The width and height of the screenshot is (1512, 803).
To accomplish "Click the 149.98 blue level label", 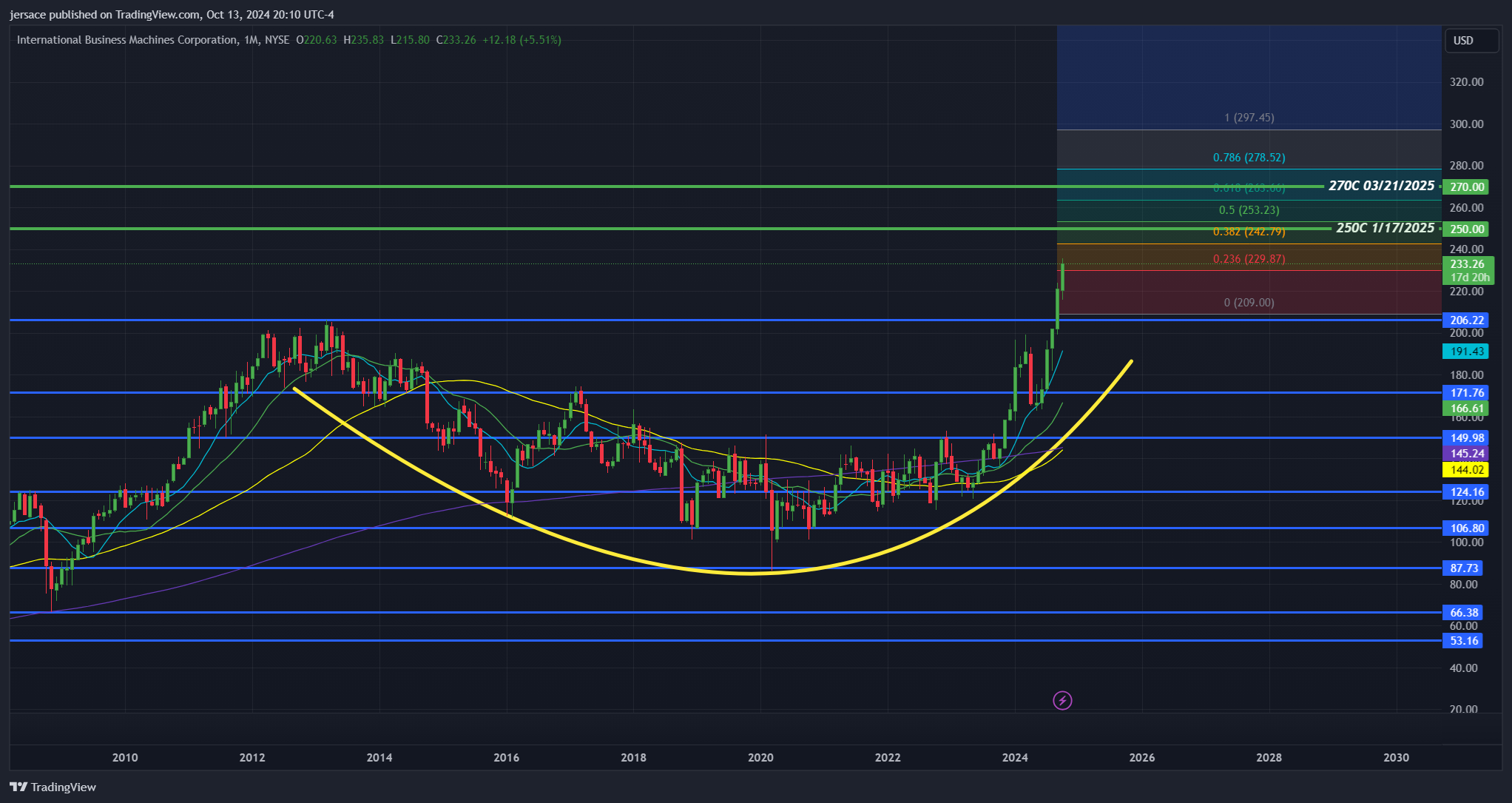I will (1466, 437).
